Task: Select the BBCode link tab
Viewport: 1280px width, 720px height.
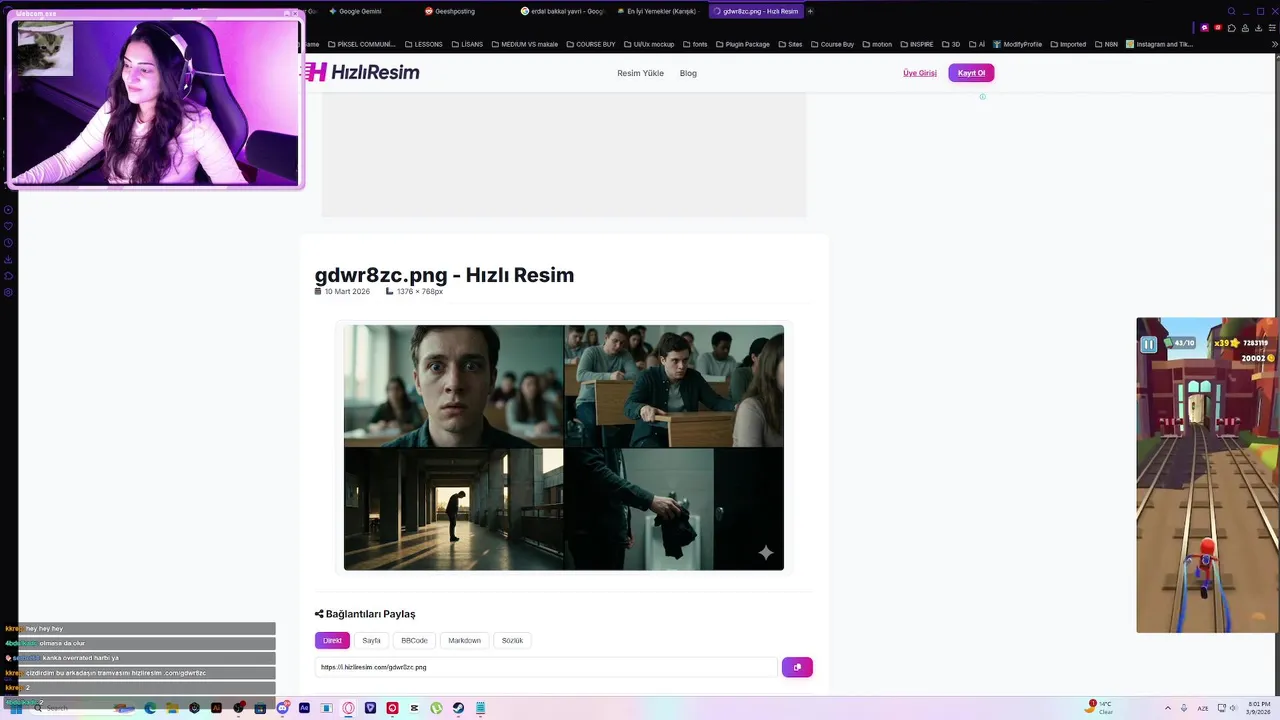Action: tap(414, 640)
